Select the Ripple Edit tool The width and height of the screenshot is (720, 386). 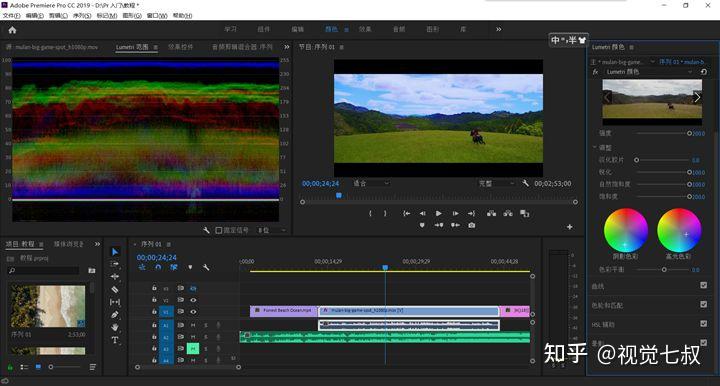point(115,276)
